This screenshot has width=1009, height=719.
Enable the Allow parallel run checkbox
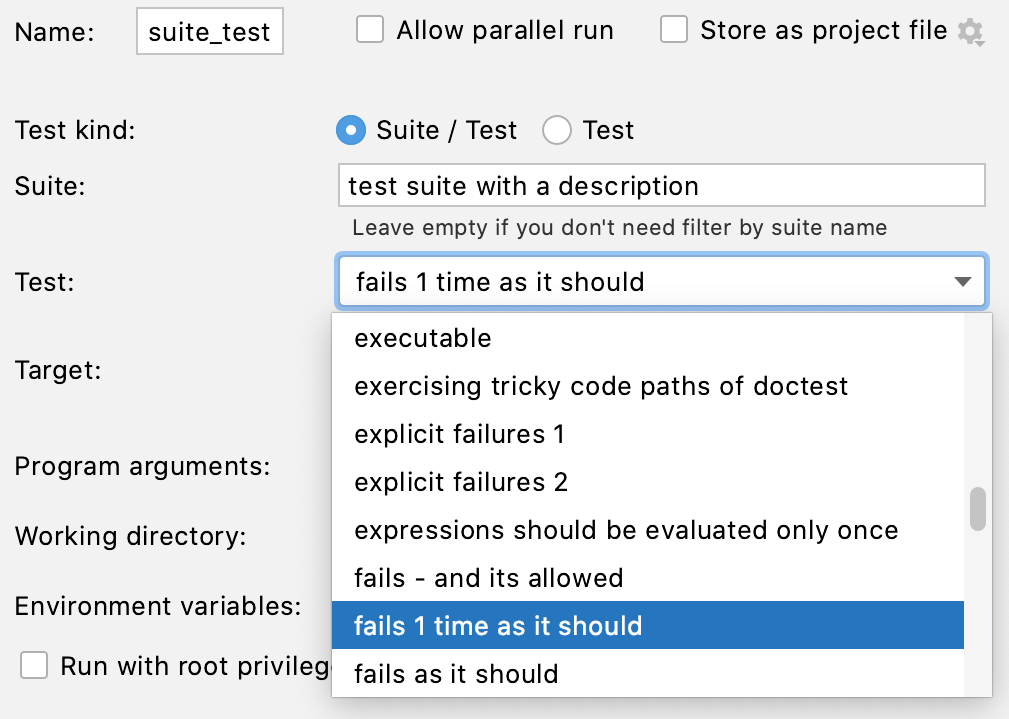pyautogui.click(x=370, y=30)
